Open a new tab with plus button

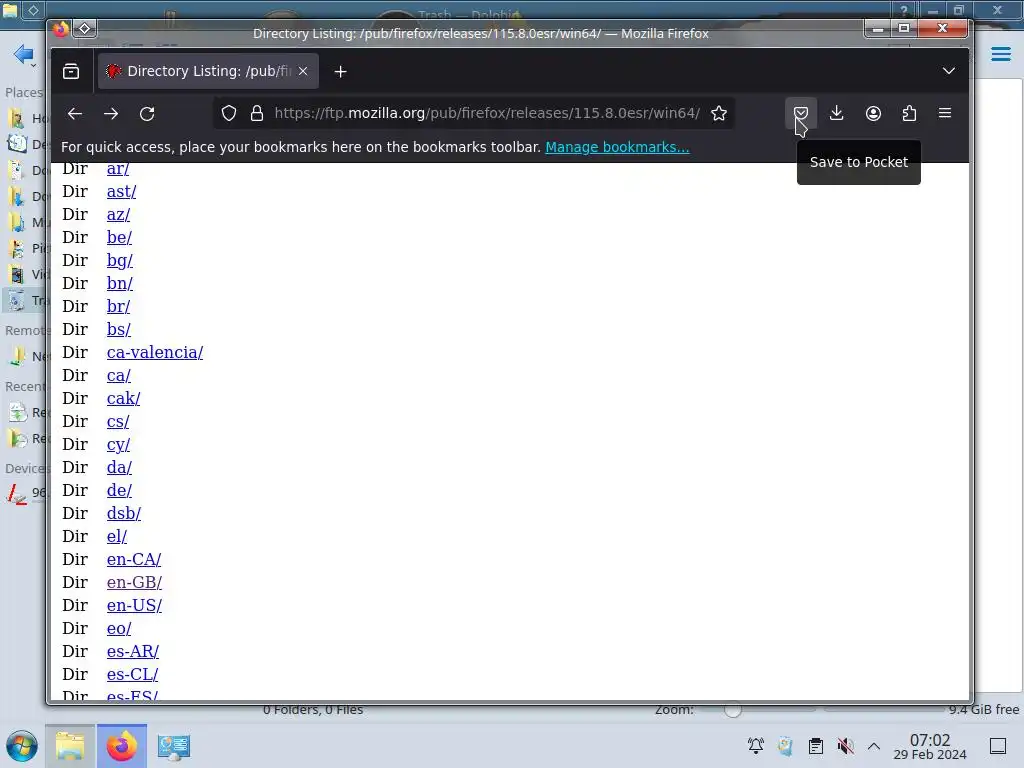coord(340,71)
